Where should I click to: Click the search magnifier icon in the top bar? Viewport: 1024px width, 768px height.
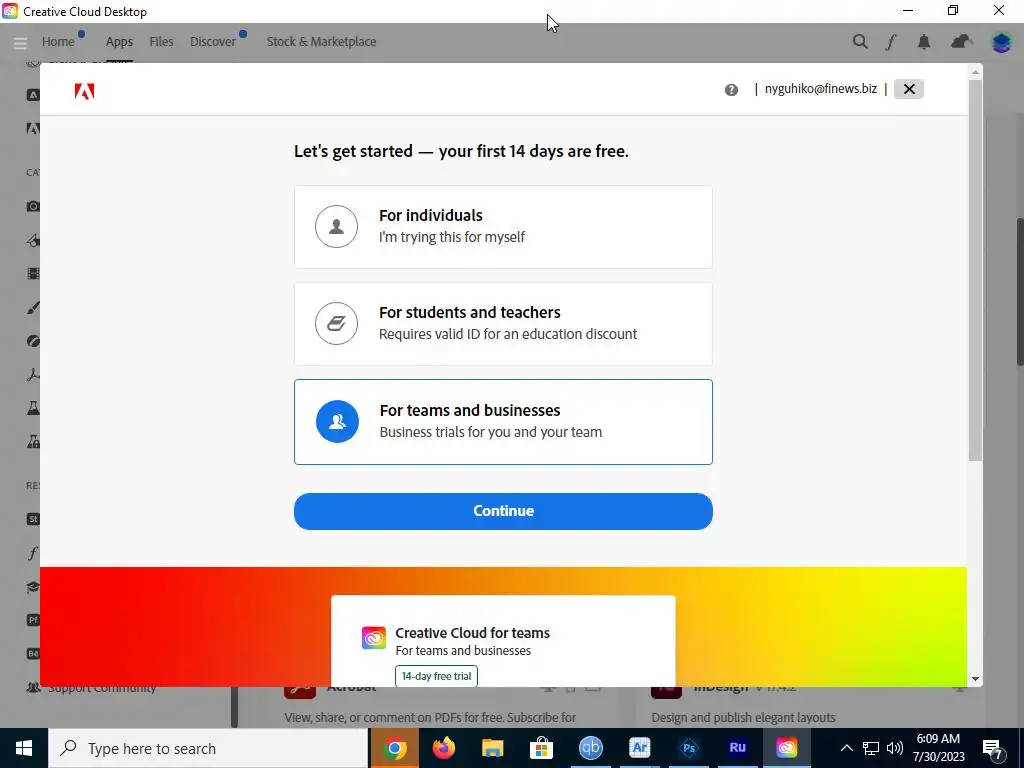[860, 42]
